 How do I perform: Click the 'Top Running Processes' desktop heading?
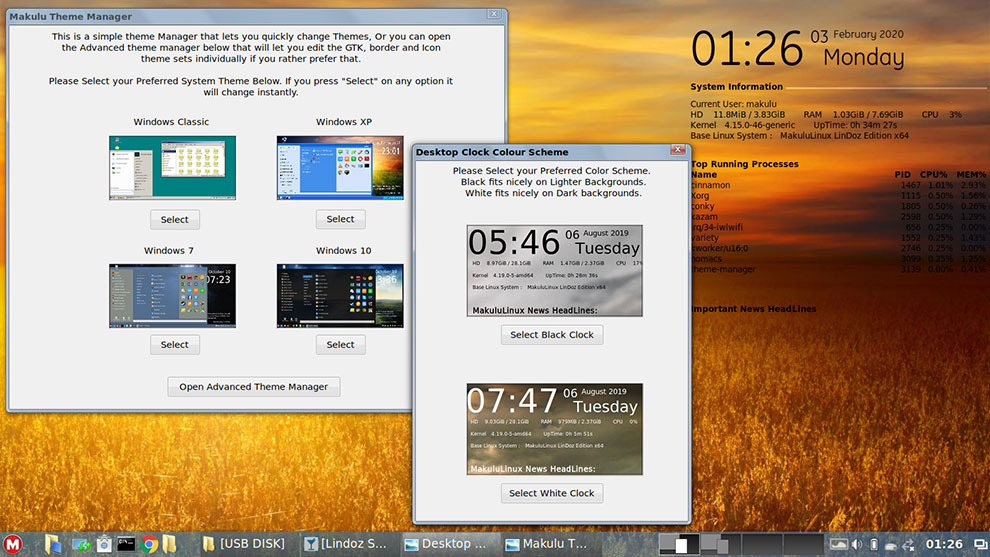pyautogui.click(x=744, y=164)
